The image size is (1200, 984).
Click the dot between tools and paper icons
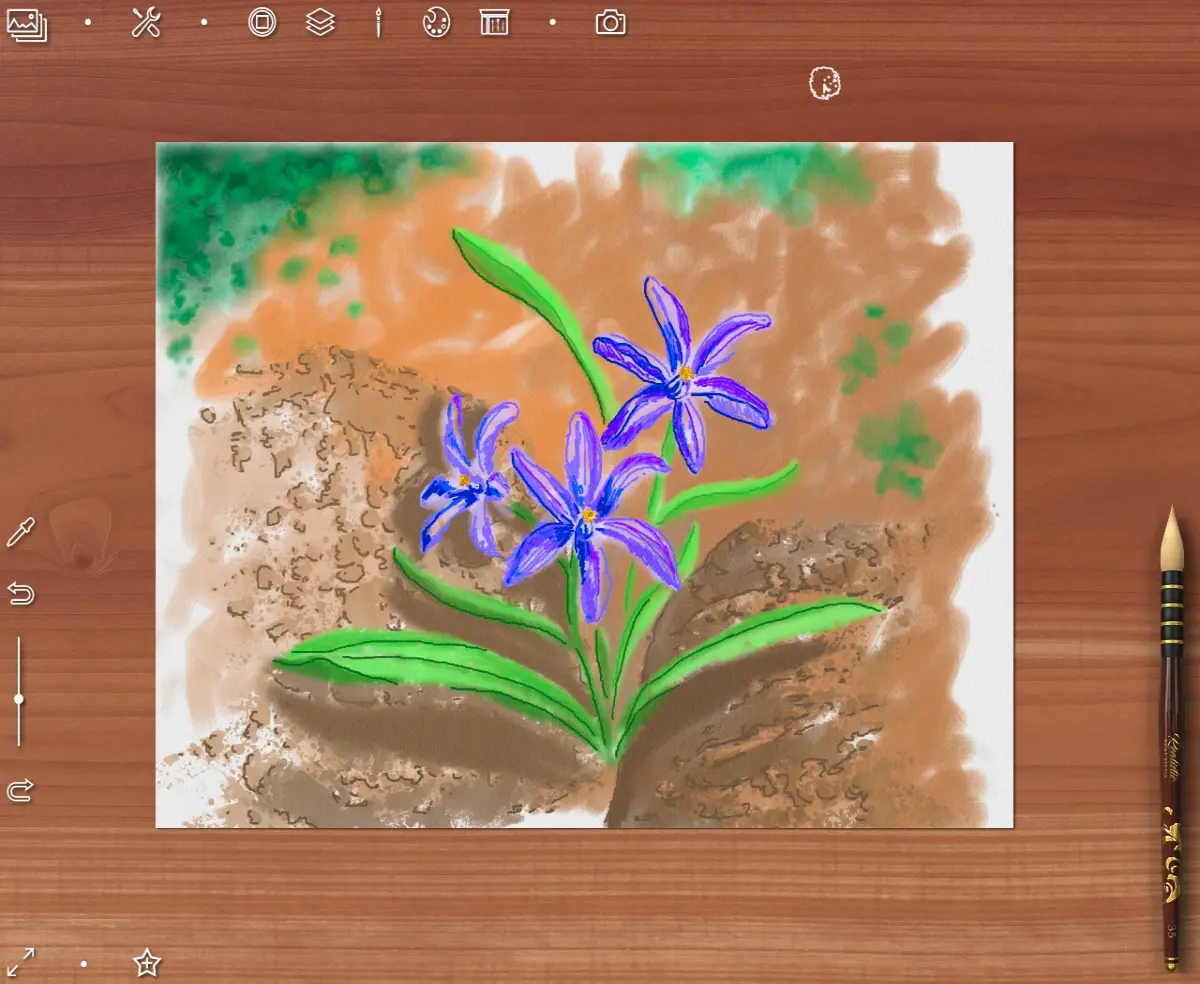point(204,22)
